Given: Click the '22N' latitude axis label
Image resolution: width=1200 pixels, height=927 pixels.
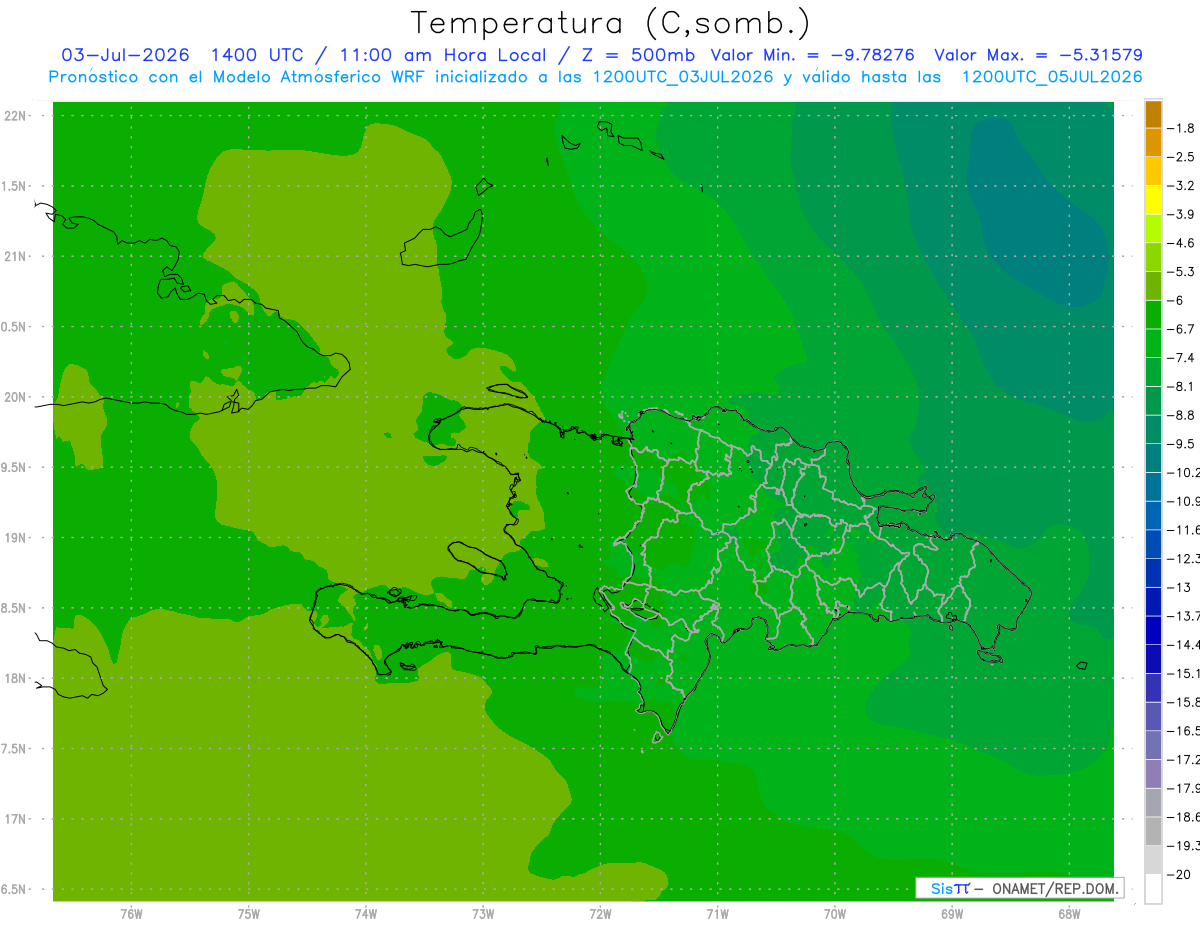Looking at the screenshot, I should [16, 116].
